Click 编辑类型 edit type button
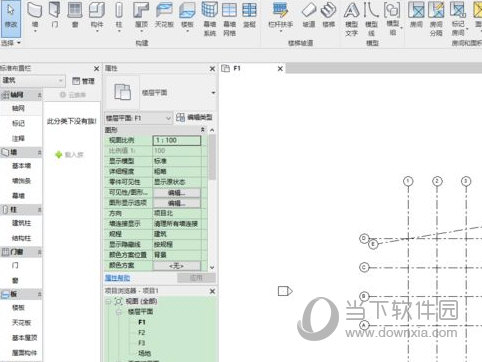482x362 pixels. [x=194, y=117]
